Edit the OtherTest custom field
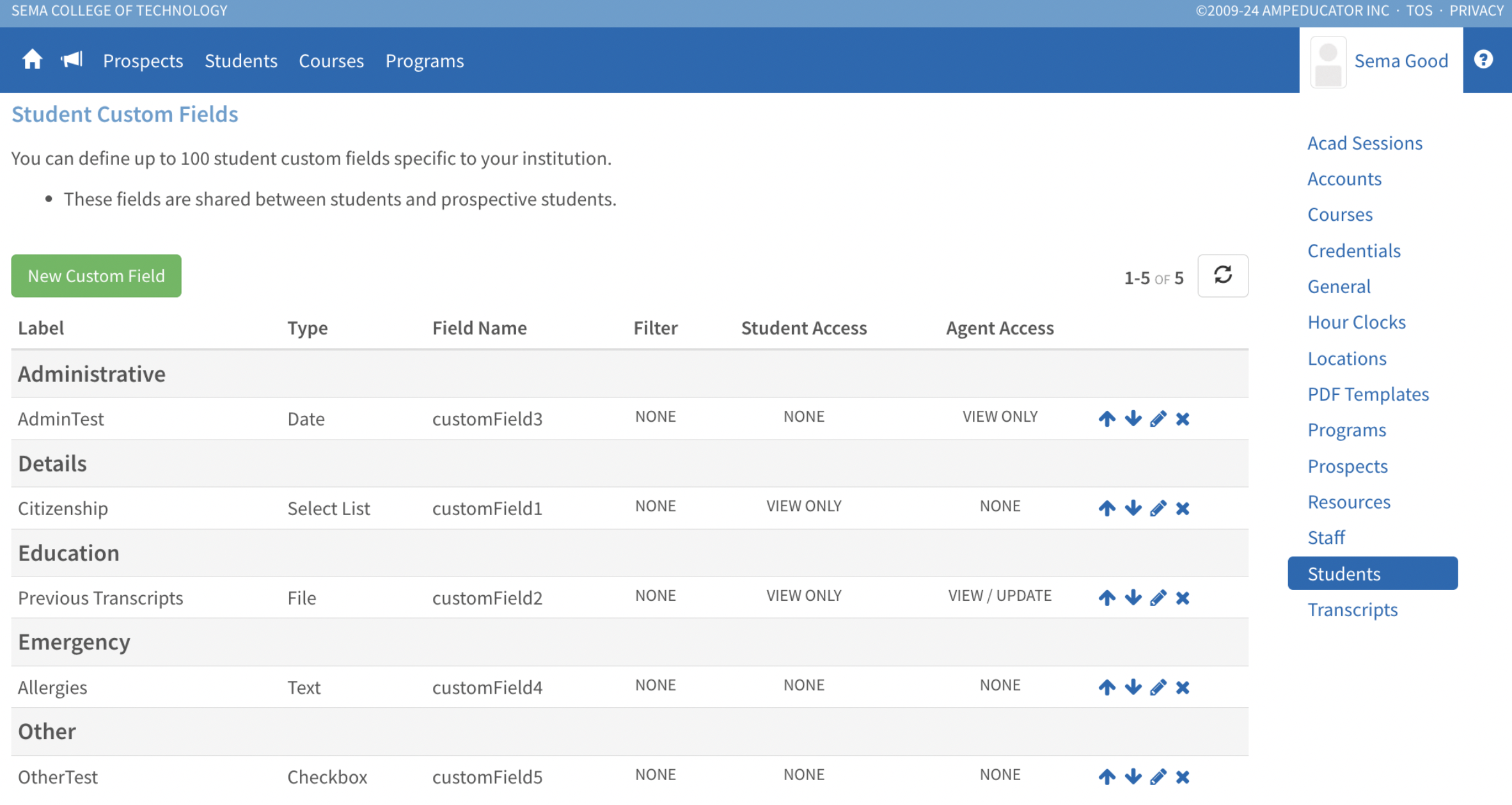The height and width of the screenshot is (805, 1512). [1158, 777]
